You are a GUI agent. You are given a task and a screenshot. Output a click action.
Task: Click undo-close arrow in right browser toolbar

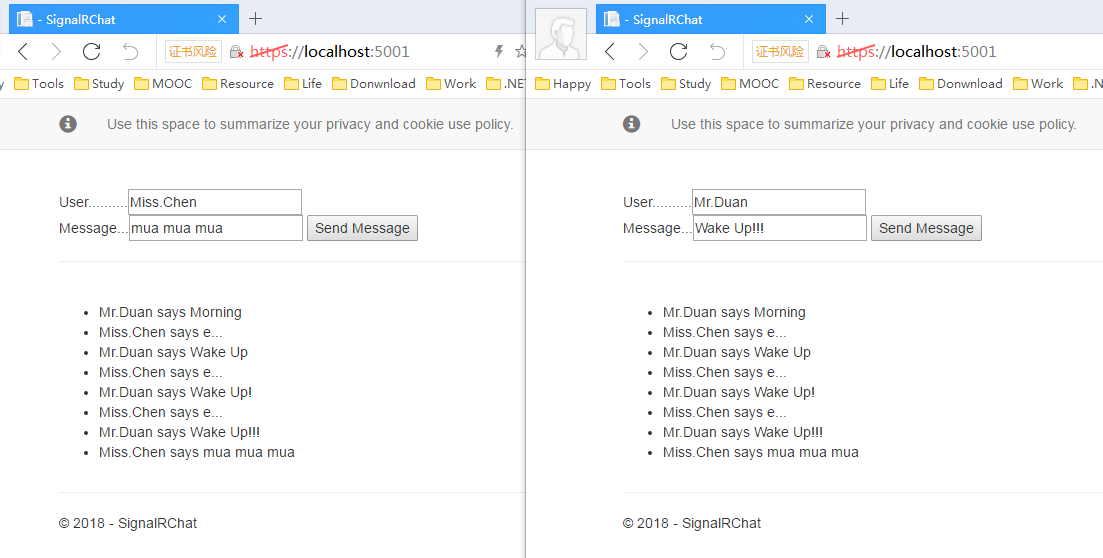point(717,51)
